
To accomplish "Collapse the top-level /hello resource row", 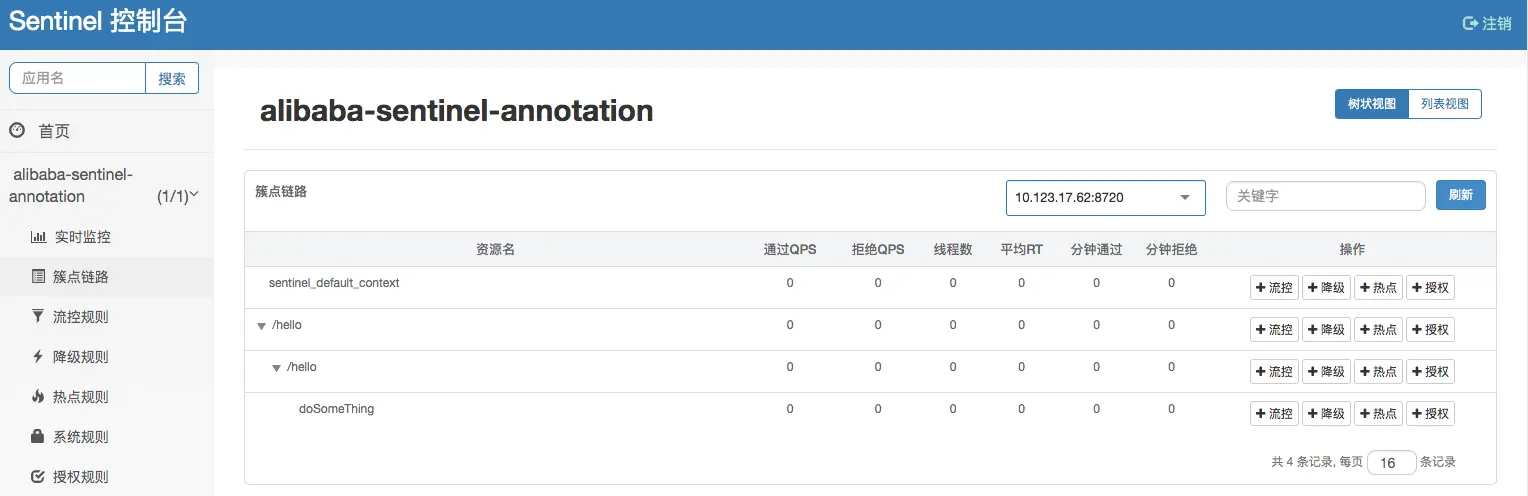I will 262,326.
